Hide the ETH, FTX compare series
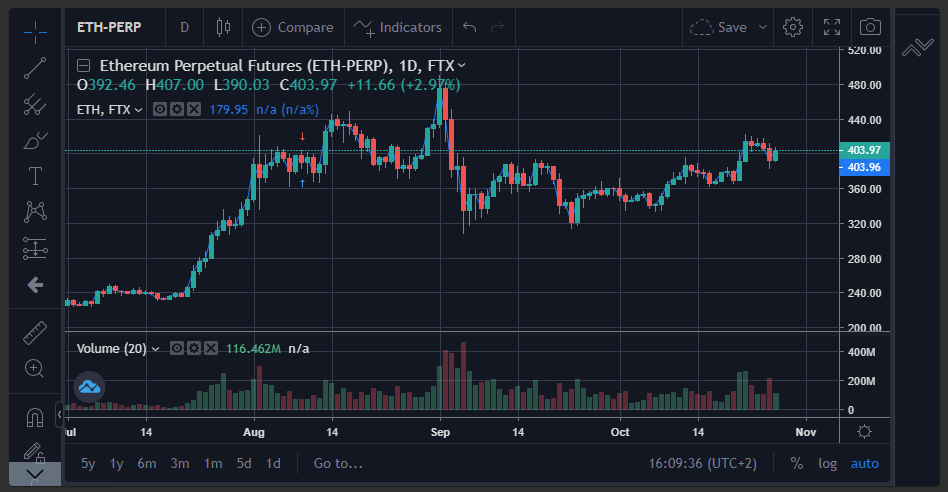948x492 pixels. pos(160,109)
